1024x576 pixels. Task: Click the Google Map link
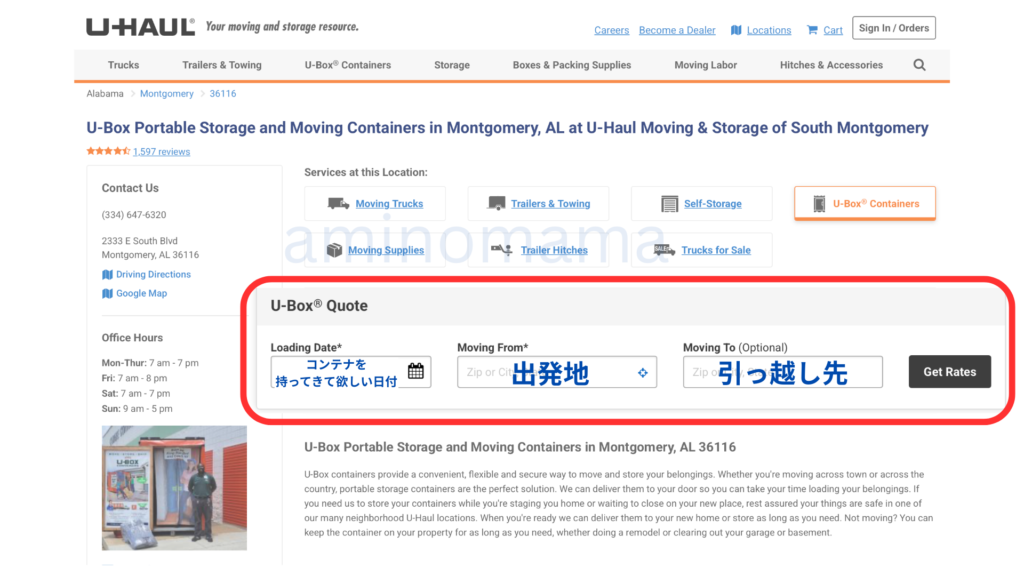(142, 293)
